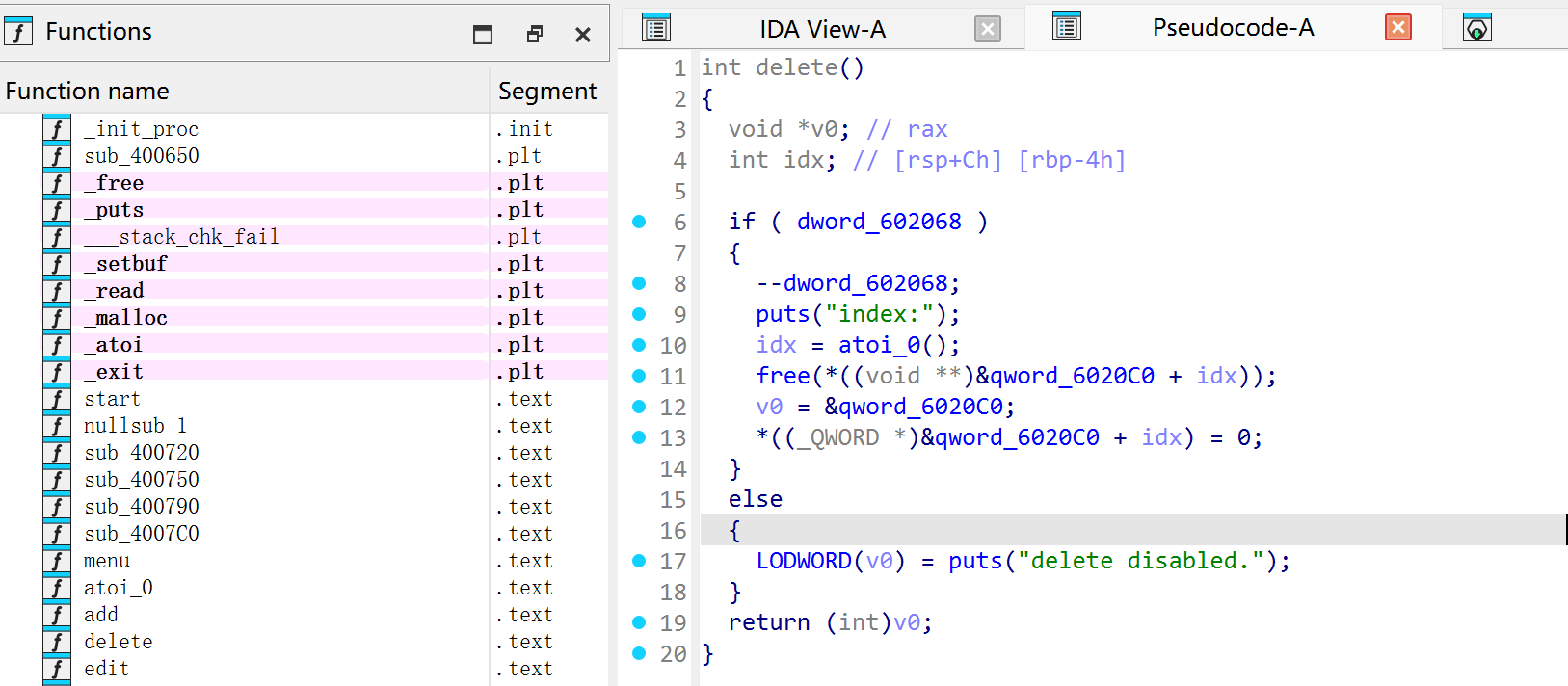Toggle breakpoint dot on line 19
1568x686 pixels.
click(639, 622)
